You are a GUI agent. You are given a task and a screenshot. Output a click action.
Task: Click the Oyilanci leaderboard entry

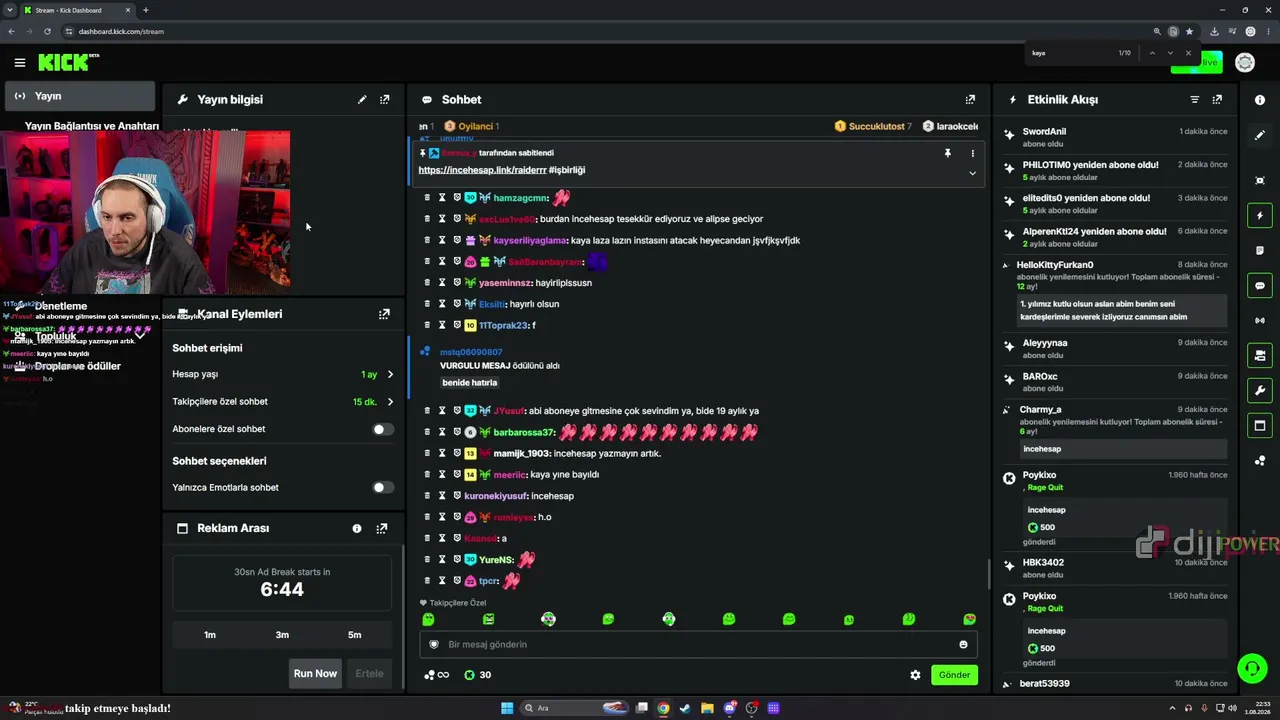[x=472, y=127]
